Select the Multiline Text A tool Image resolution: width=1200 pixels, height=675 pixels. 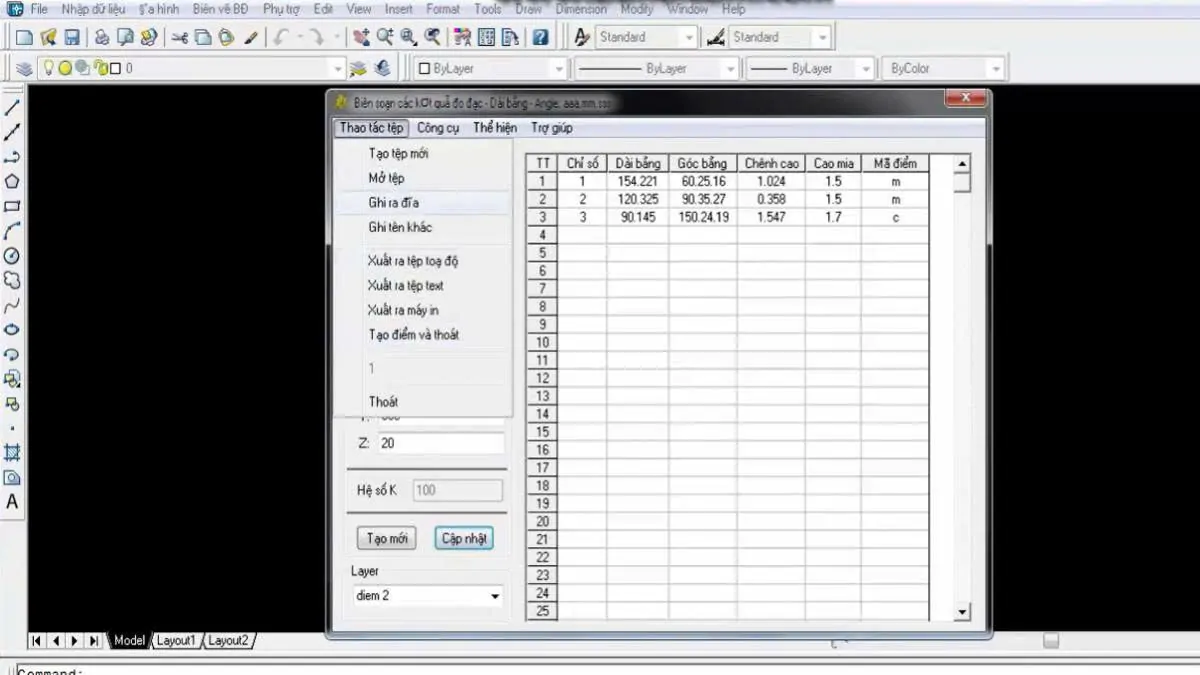click(12, 502)
